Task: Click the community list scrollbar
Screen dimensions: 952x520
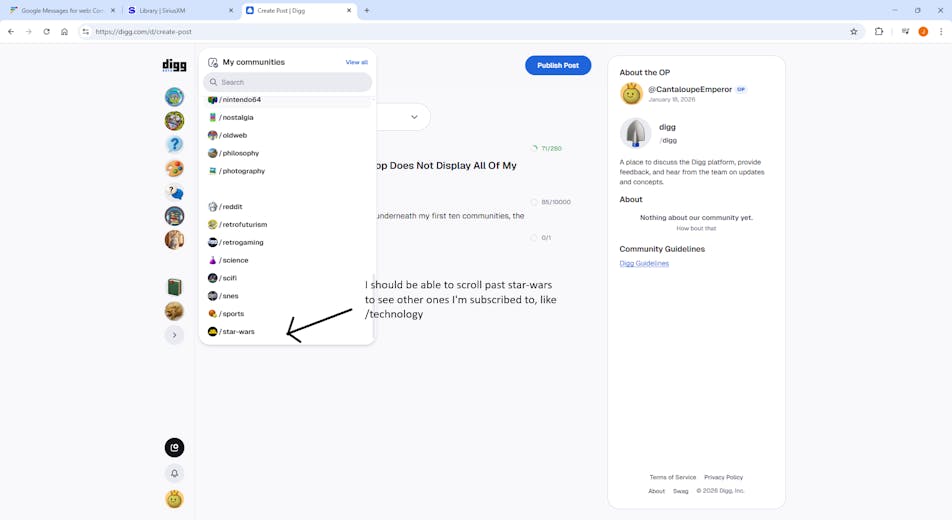Action: click(373, 278)
